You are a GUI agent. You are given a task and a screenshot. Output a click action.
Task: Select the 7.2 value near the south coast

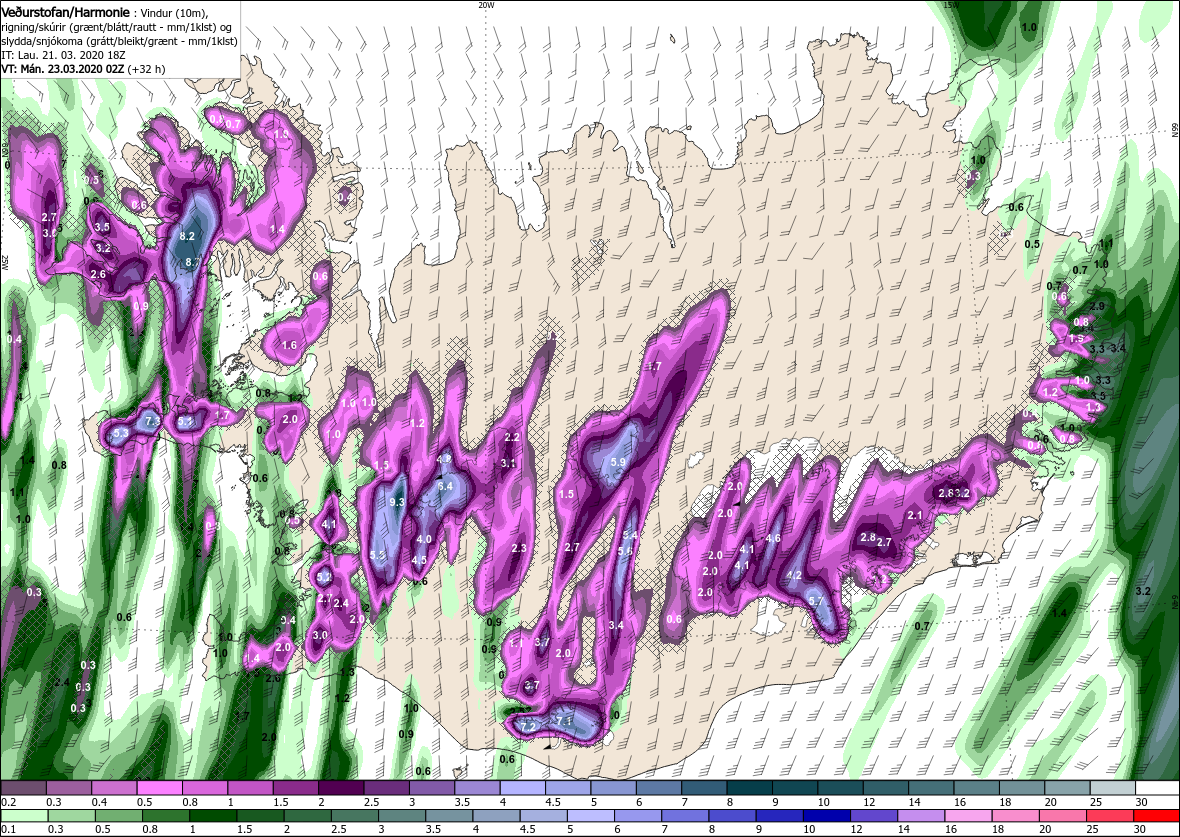[x=528, y=726]
